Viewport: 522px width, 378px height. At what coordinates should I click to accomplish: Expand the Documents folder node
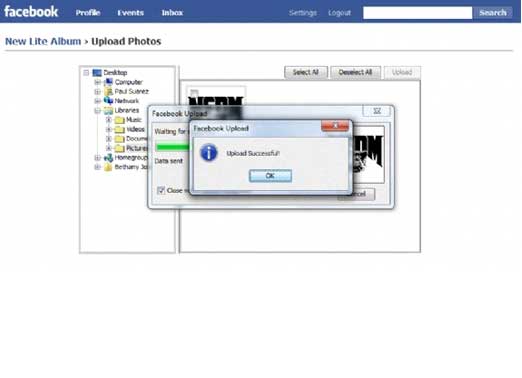tap(109, 139)
